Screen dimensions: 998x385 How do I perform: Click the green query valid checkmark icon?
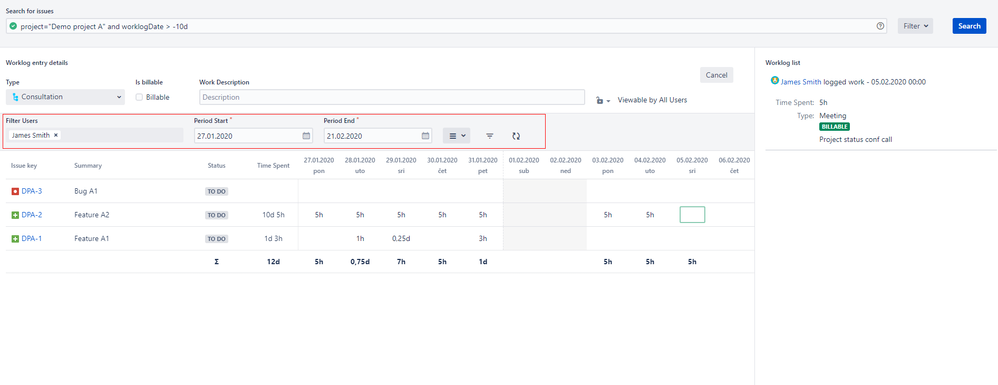(13, 26)
